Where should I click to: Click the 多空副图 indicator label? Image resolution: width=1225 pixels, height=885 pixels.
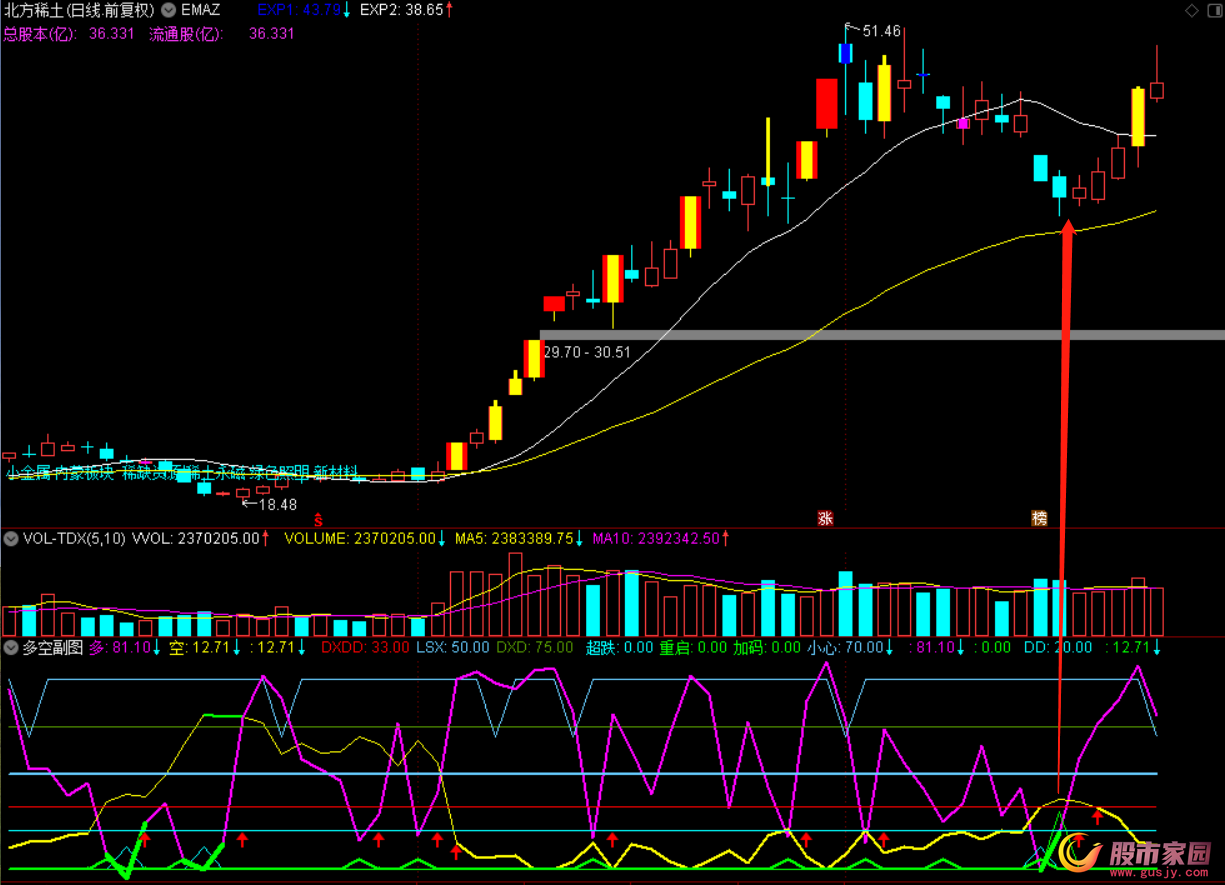pyautogui.click(x=52, y=647)
